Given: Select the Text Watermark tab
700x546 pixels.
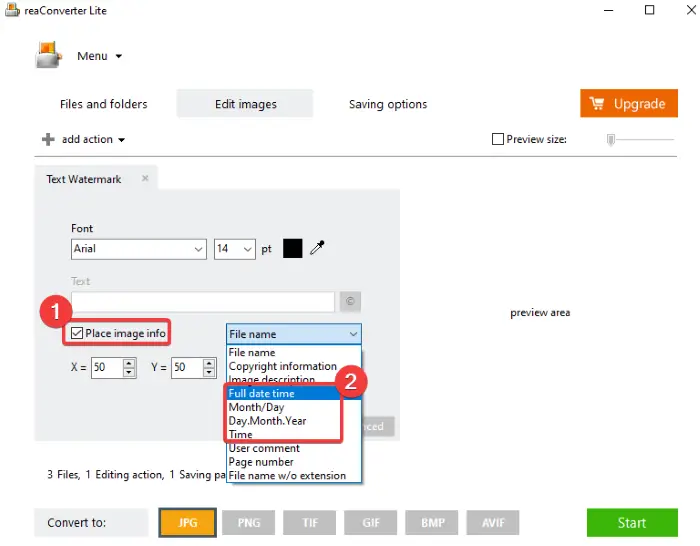Looking at the screenshot, I should [x=84, y=179].
